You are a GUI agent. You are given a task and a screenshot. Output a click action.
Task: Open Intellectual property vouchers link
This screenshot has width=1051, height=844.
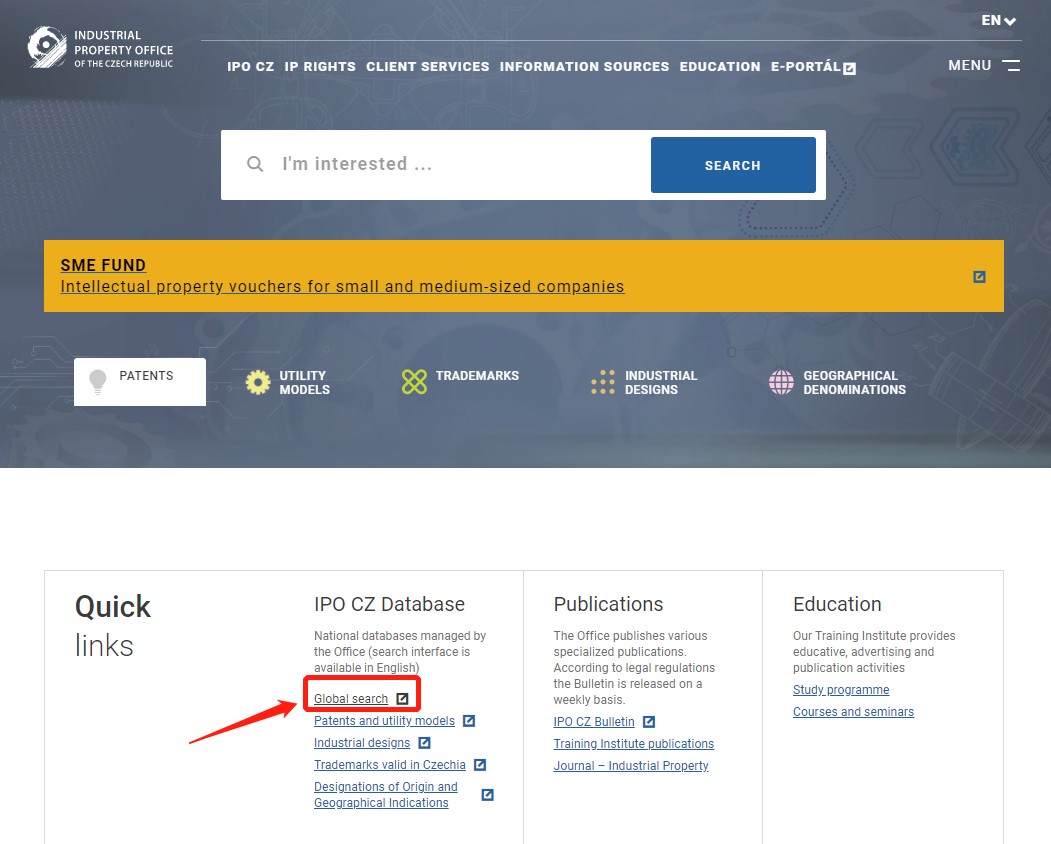[x=343, y=286]
